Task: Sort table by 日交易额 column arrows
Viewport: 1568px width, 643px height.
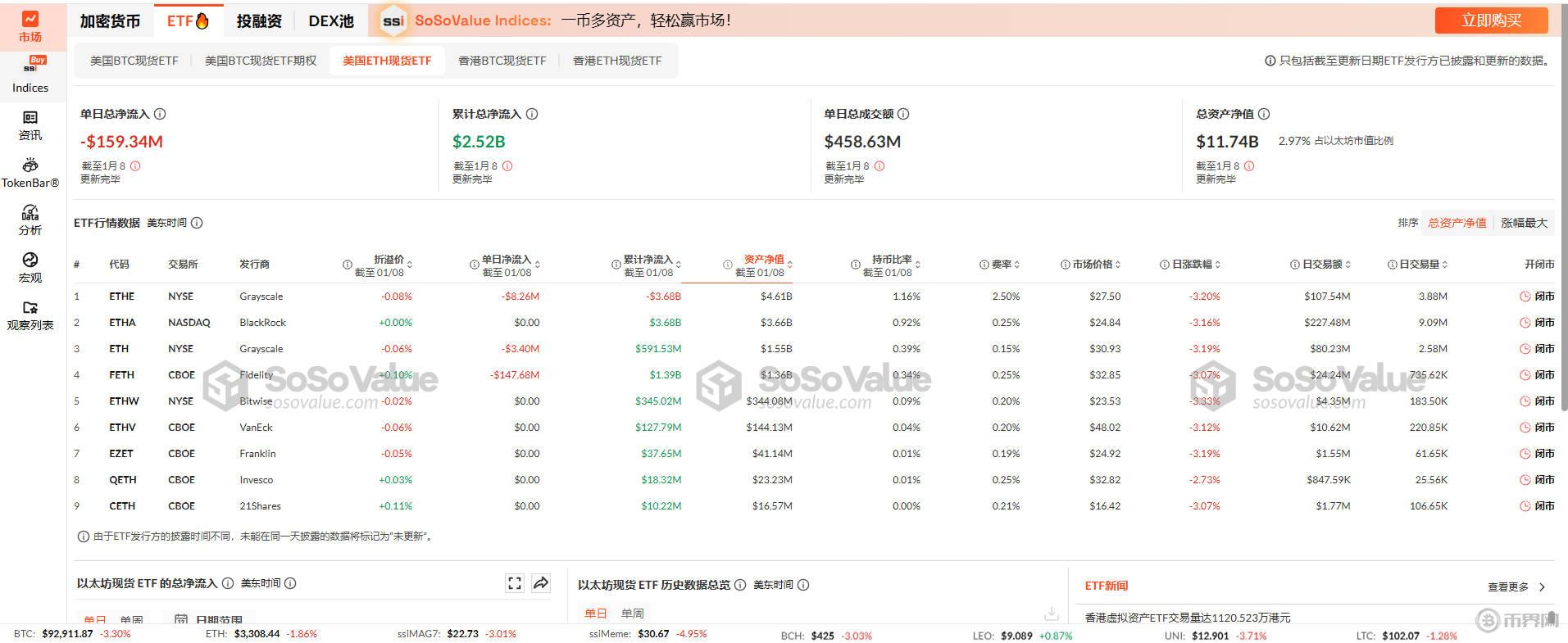Action: [1348, 265]
